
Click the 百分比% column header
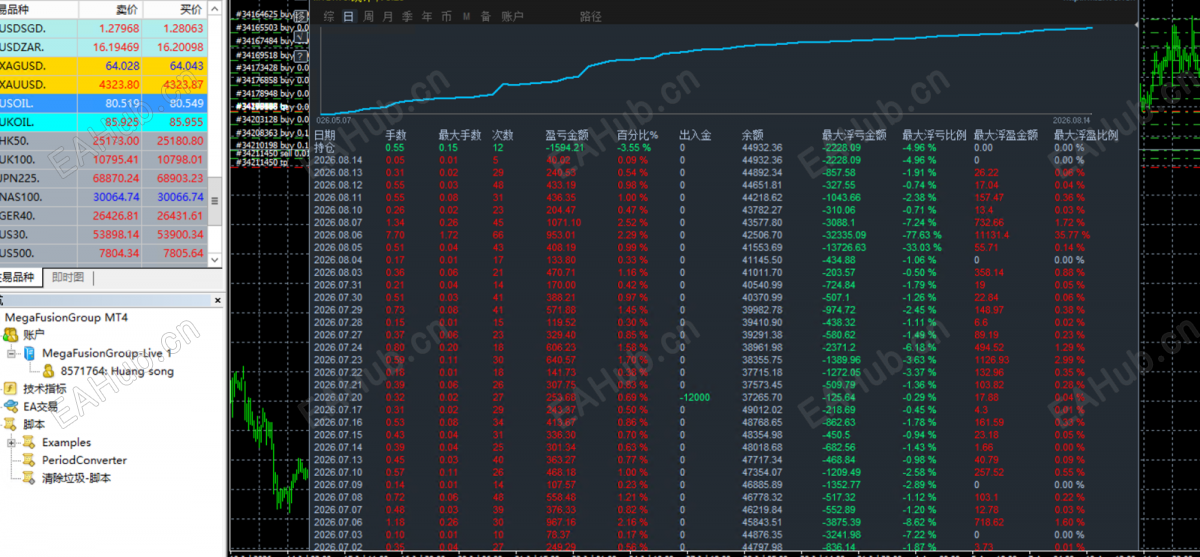(637, 135)
